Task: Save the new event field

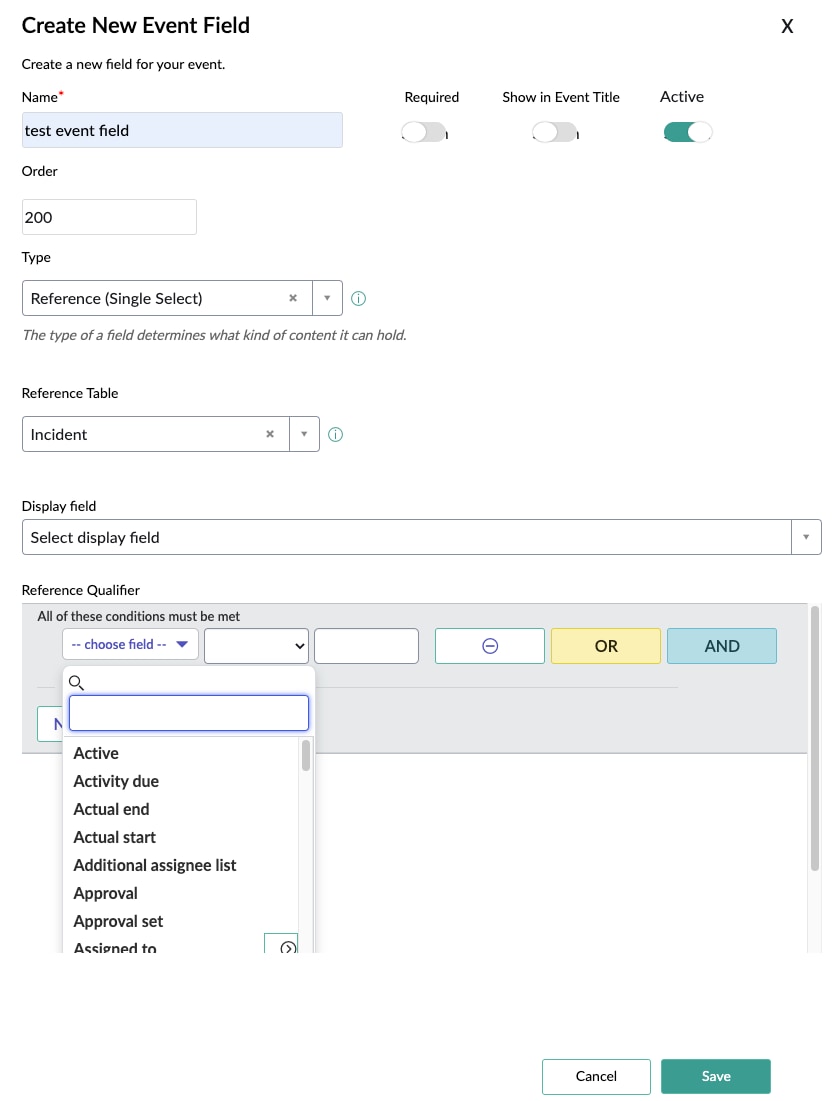Action: pyautogui.click(x=715, y=1076)
